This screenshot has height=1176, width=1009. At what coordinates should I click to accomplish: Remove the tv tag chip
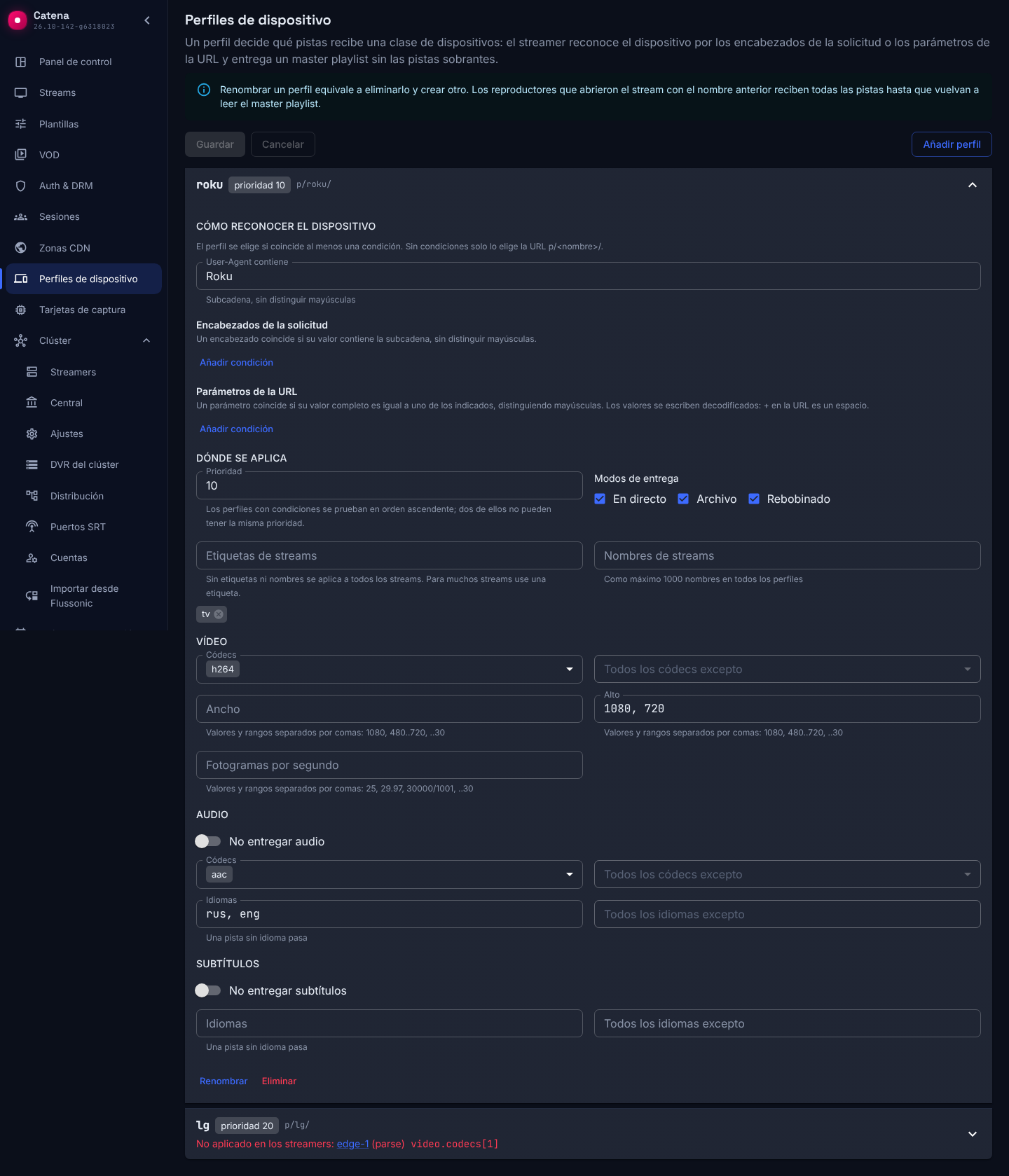point(219,614)
